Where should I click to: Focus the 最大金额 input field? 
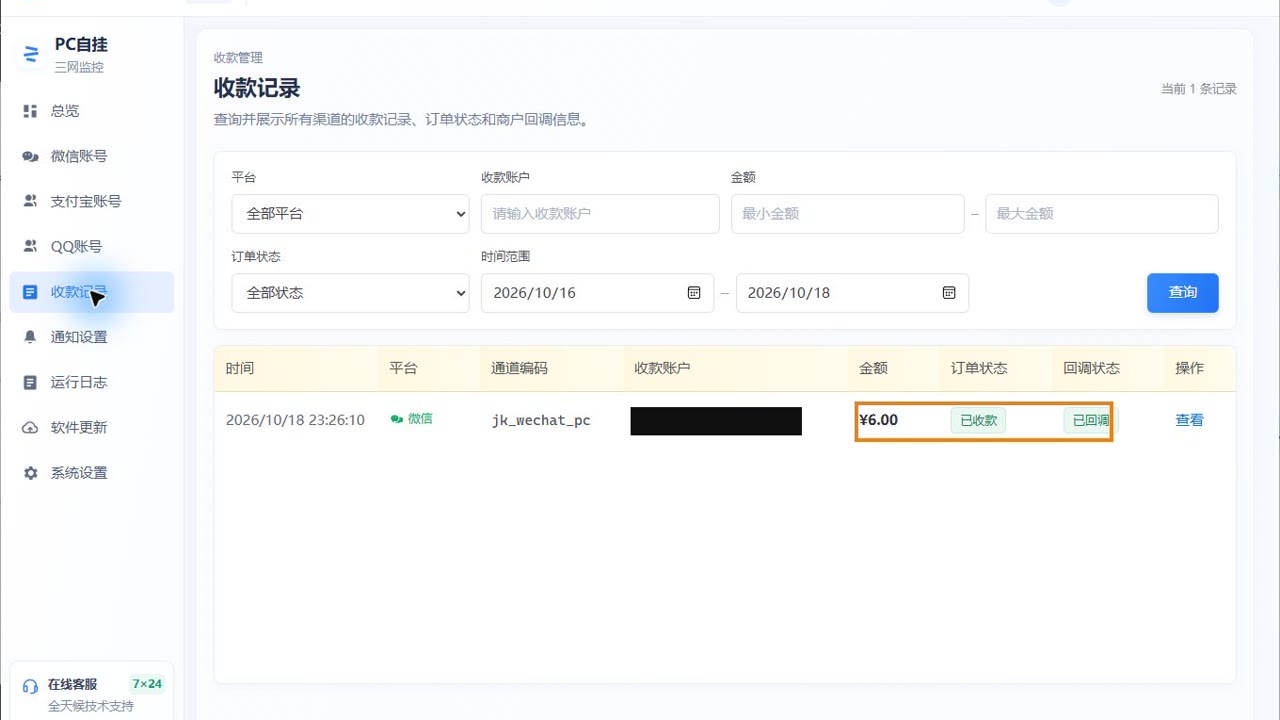tap(1102, 213)
